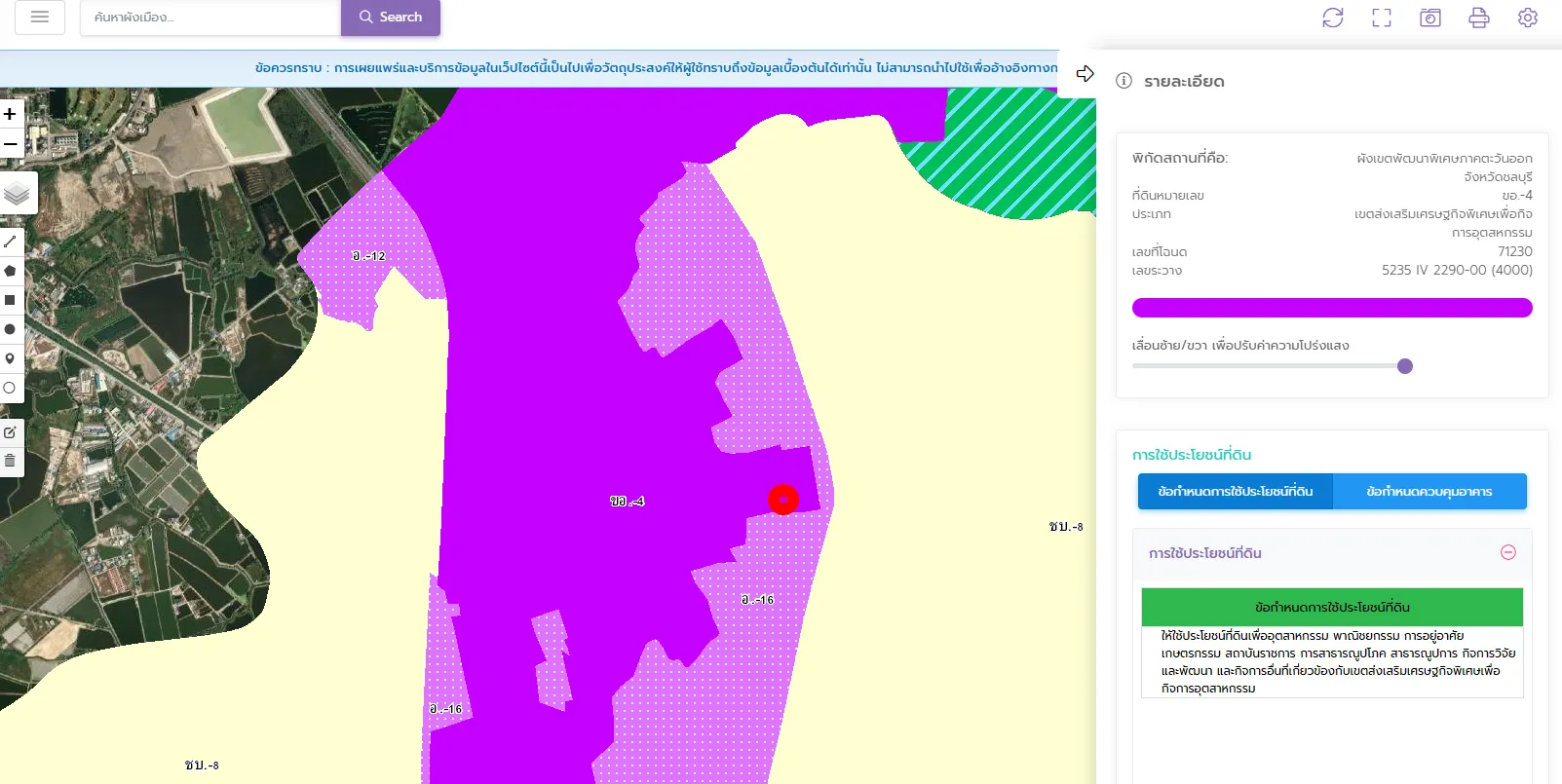Capture a map screenshot with camera icon

point(1429,18)
